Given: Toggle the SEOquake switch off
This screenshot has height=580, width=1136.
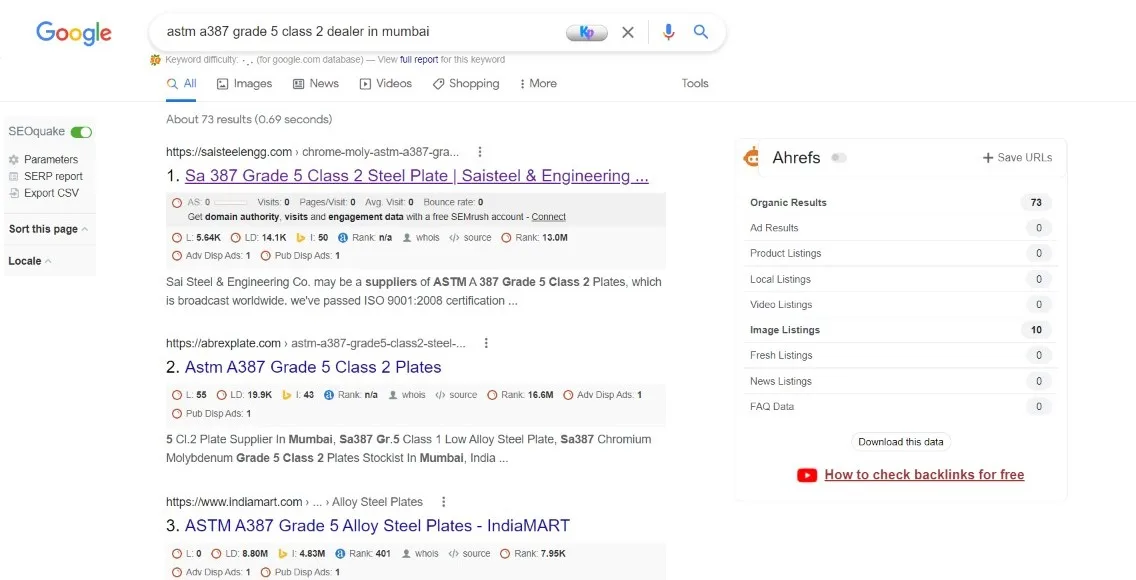Looking at the screenshot, I should point(81,132).
